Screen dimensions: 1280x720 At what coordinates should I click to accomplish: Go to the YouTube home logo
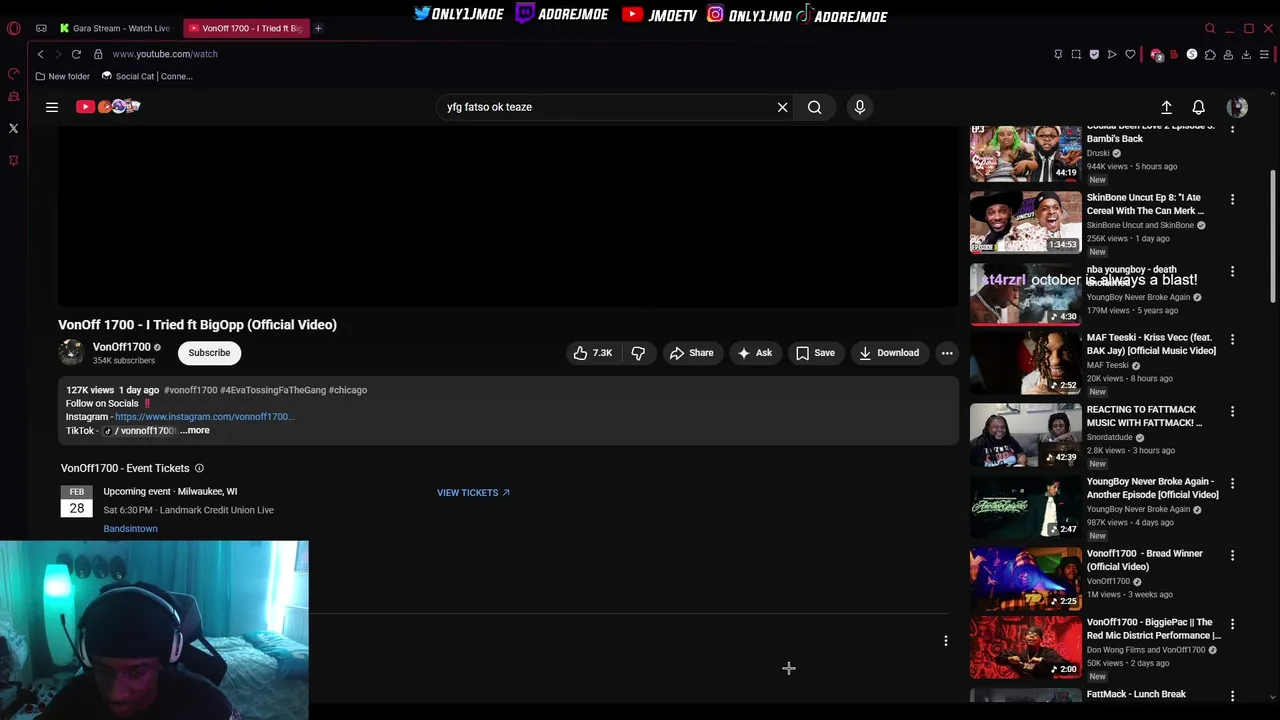click(108, 107)
